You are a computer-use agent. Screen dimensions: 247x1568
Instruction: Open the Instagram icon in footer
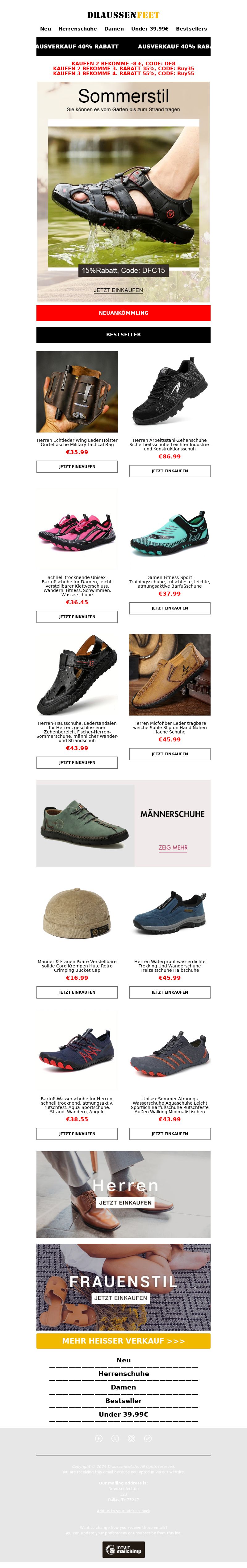pos(131,1438)
